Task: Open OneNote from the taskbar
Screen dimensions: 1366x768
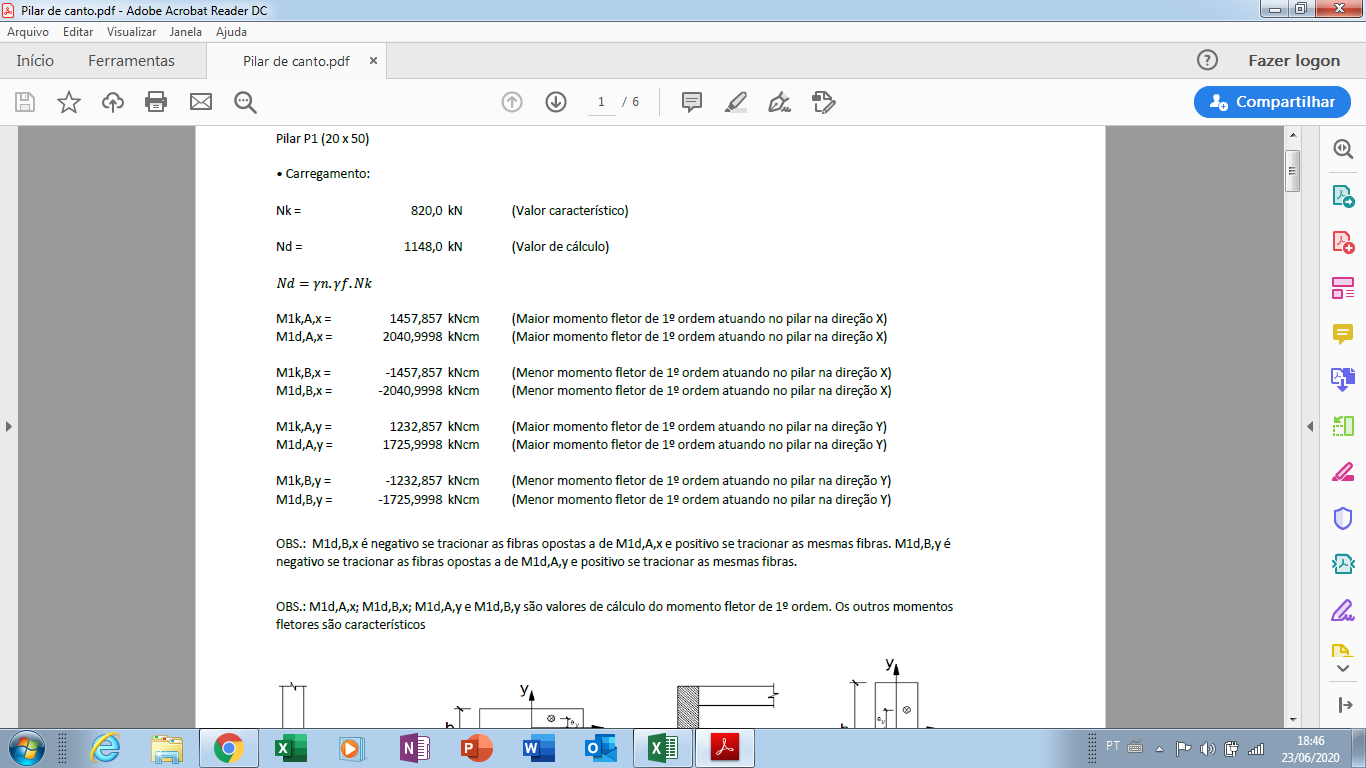Action: 413,748
